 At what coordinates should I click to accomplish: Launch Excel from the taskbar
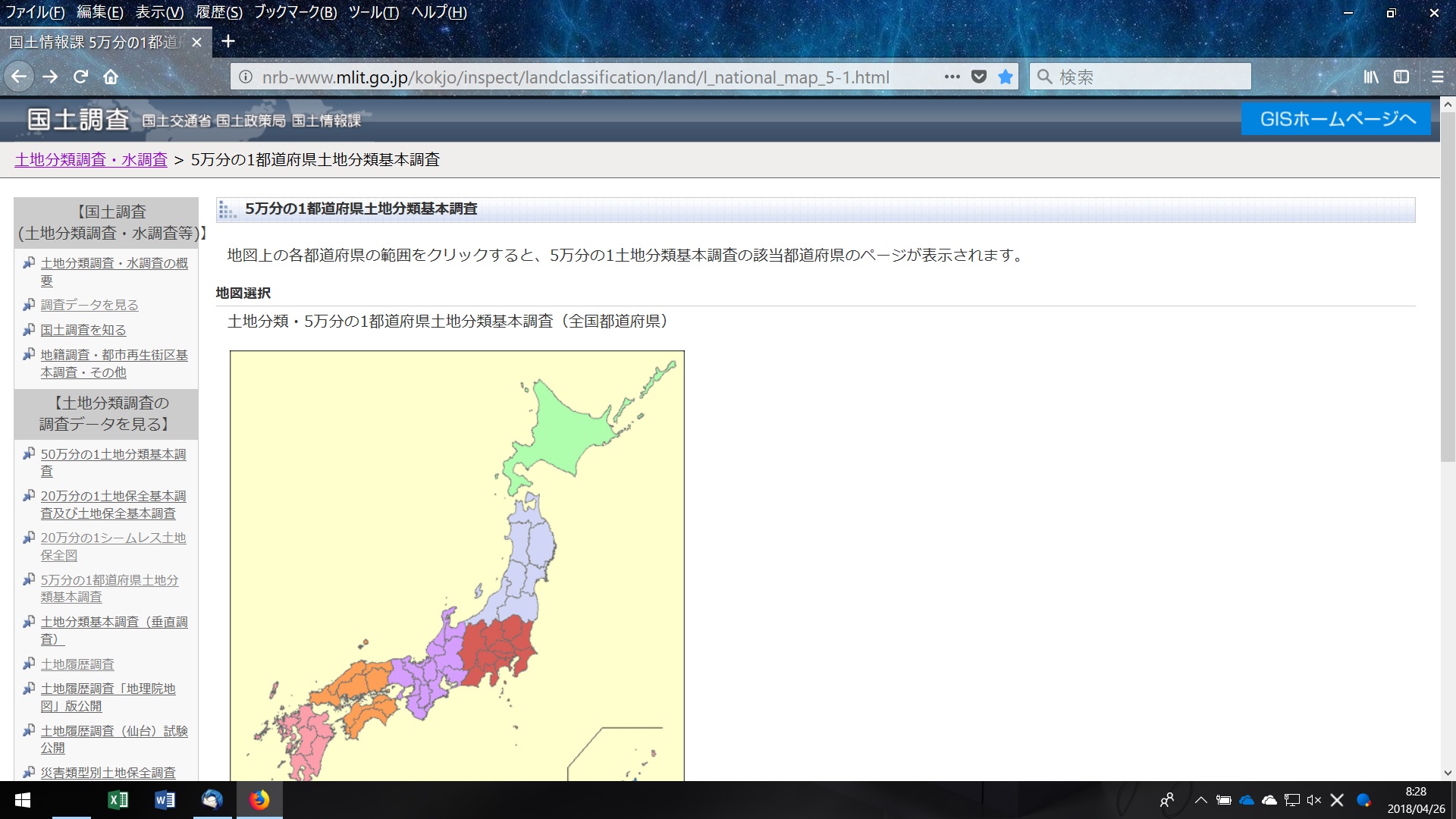118,800
